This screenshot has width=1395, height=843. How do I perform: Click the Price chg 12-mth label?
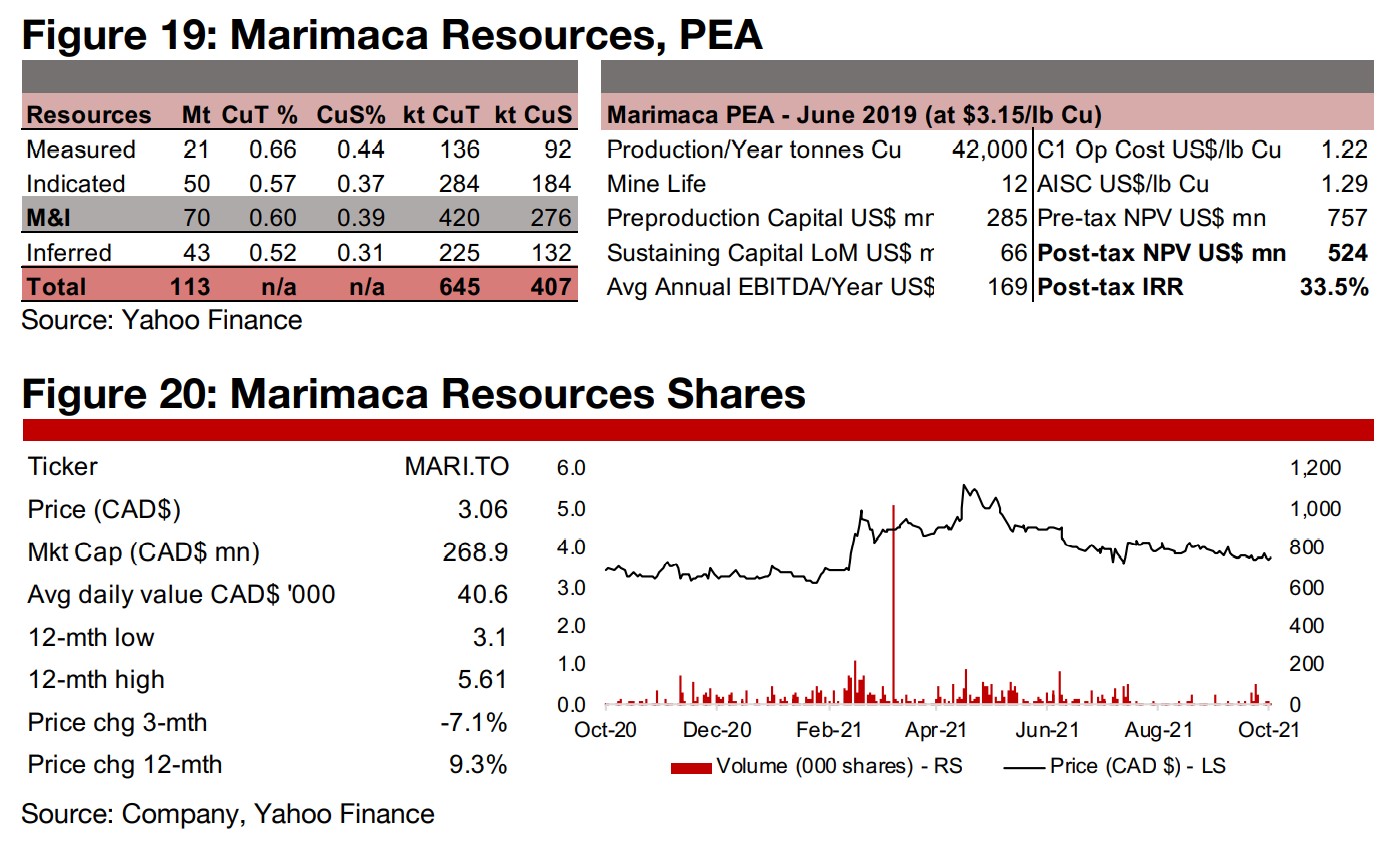coord(125,765)
